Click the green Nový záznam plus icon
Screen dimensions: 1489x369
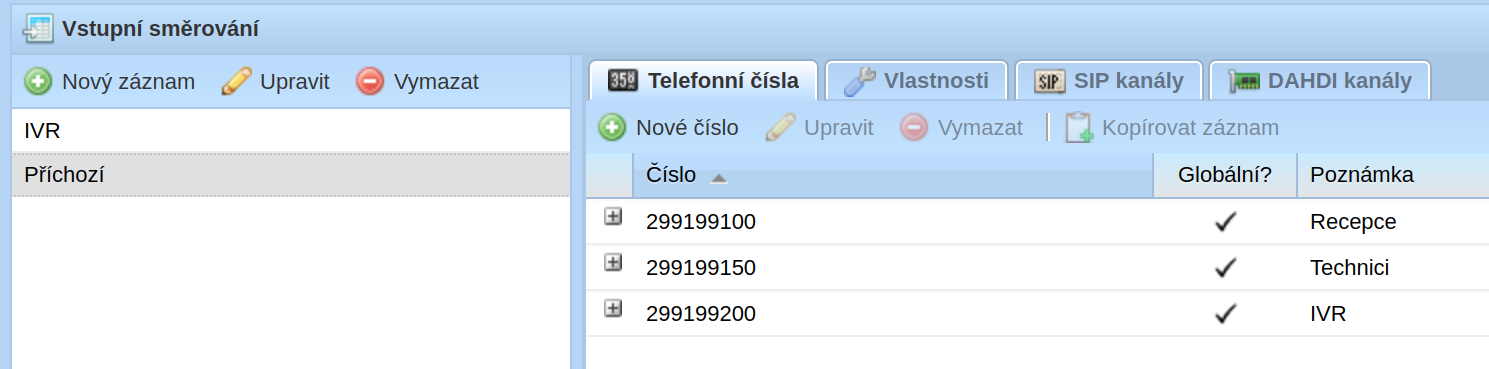[x=38, y=82]
